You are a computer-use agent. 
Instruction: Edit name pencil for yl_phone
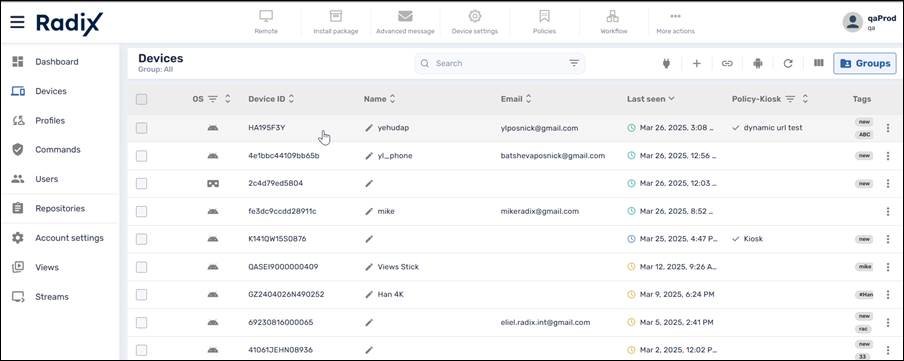369,156
